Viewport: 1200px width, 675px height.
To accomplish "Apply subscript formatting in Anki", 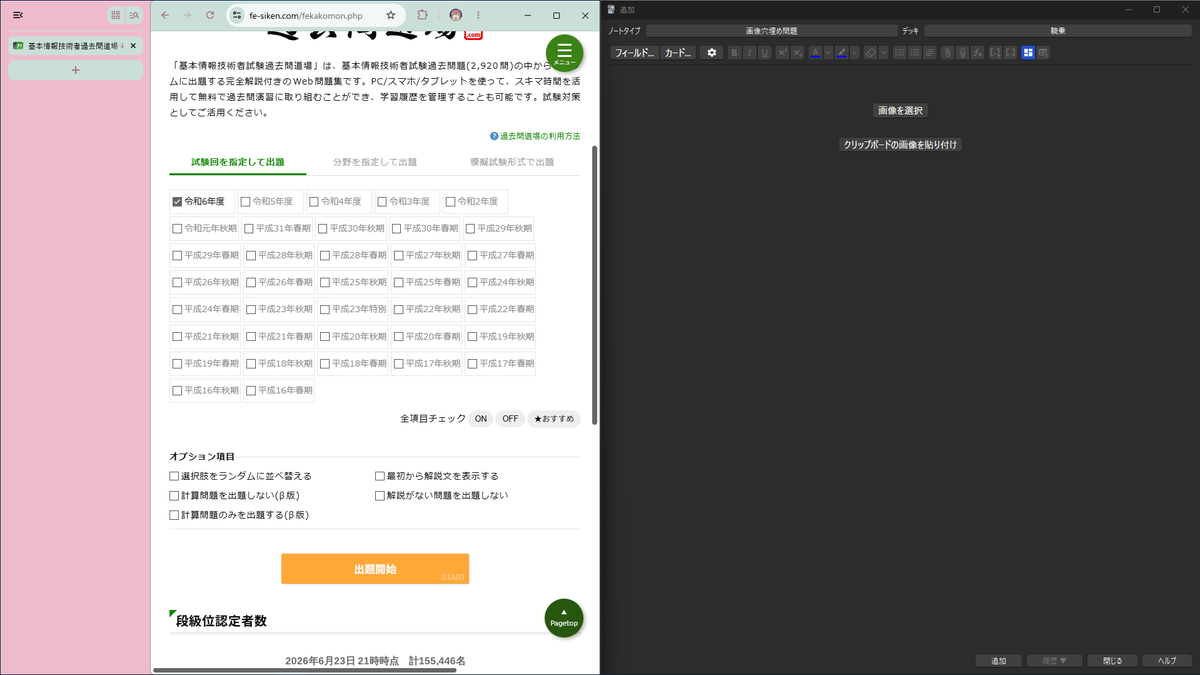I will [x=797, y=53].
